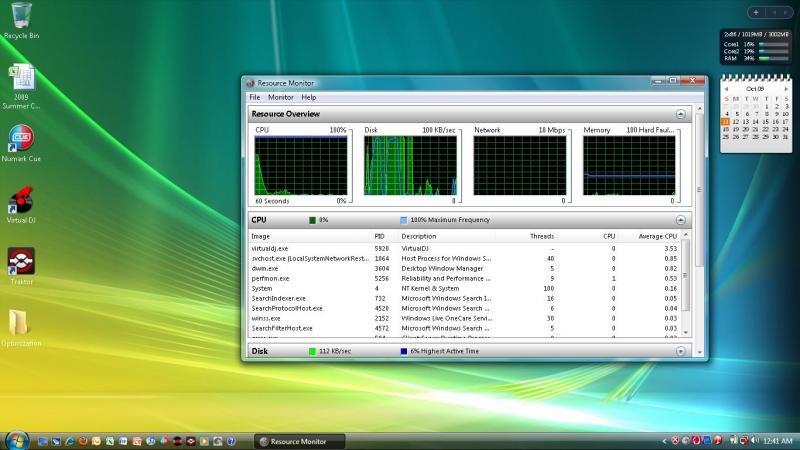
Task: Click process list scrollbar down arrow
Action: pyautogui.click(x=686, y=332)
